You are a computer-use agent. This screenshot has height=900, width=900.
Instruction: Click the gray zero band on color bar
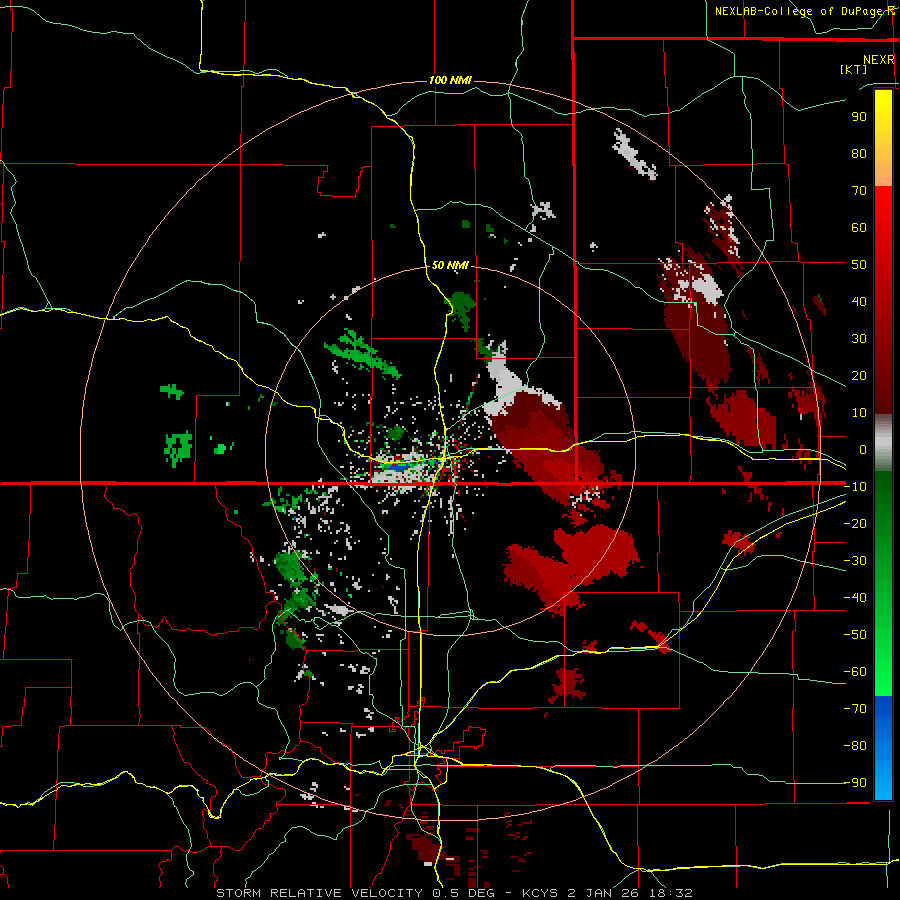[x=883, y=443]
